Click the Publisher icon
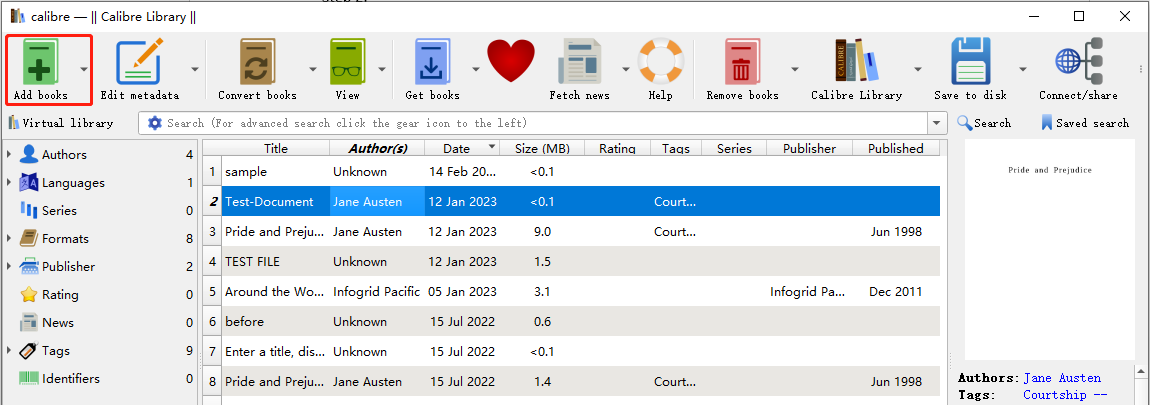The width and height of the screenshot is (1150, 405). [29, 266]
